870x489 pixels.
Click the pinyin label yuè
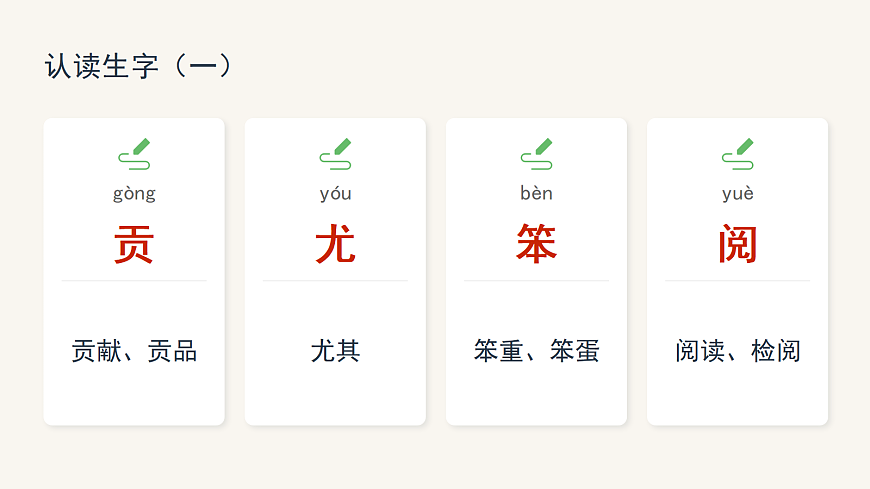pyautogui.click(x=737, y=194)
